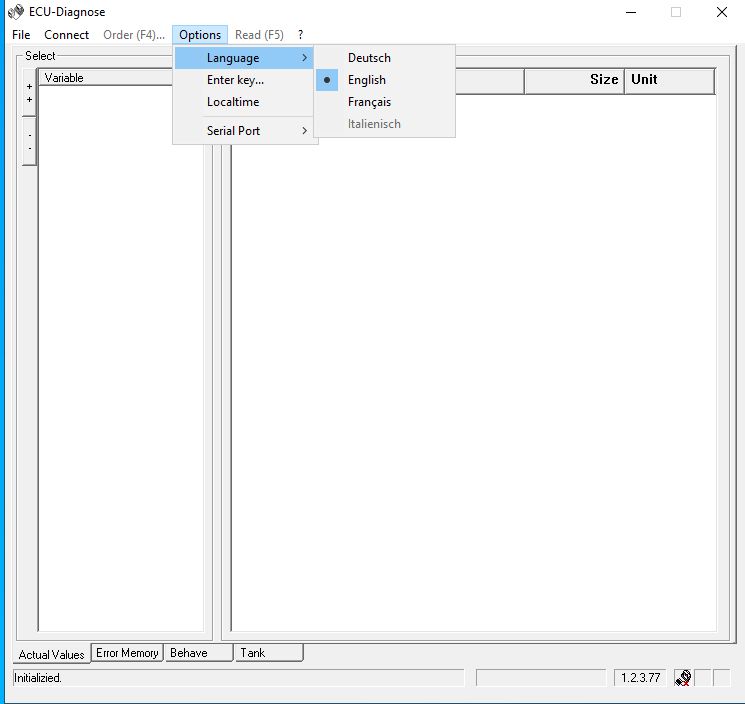The height and width of the screenshot is (704, 745).
Task: Switch language to Français
Action: pos(385,102)
